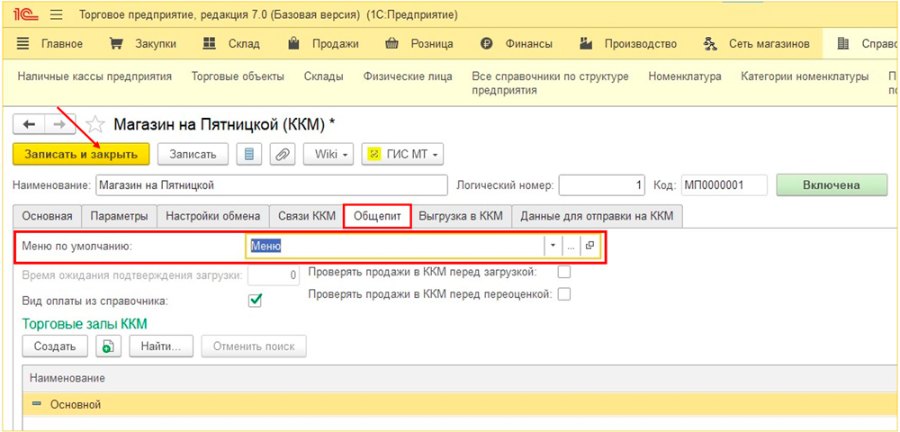Switch to the Основная tab

[x=47, y=216]
